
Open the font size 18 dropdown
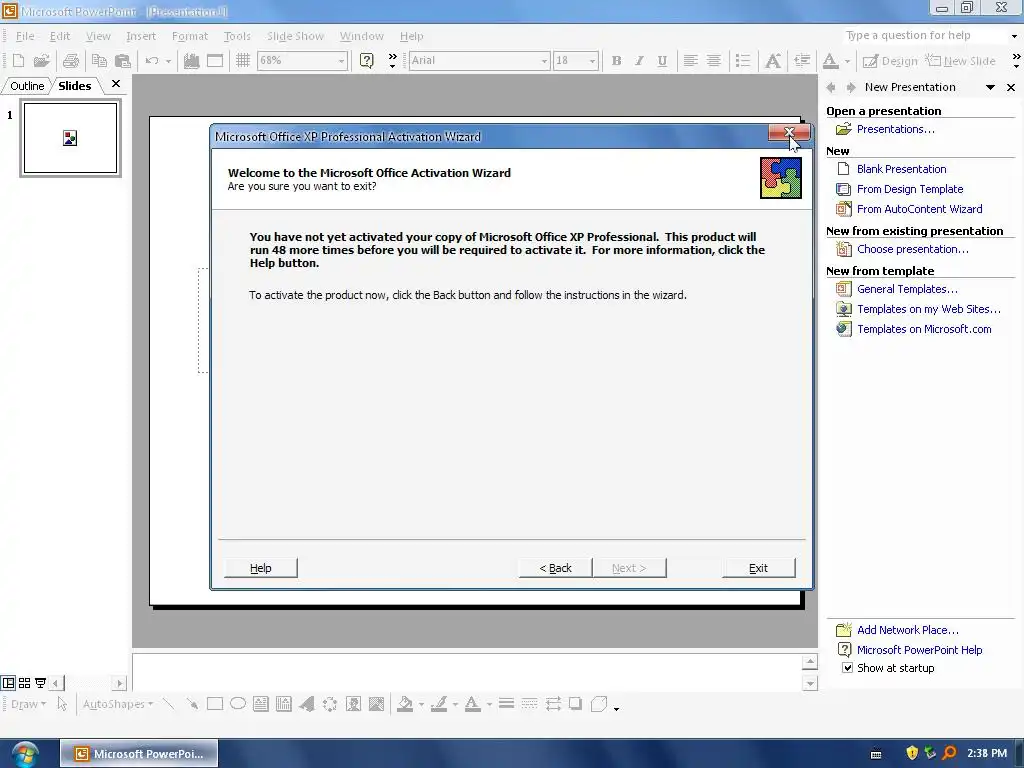[592, 61]
